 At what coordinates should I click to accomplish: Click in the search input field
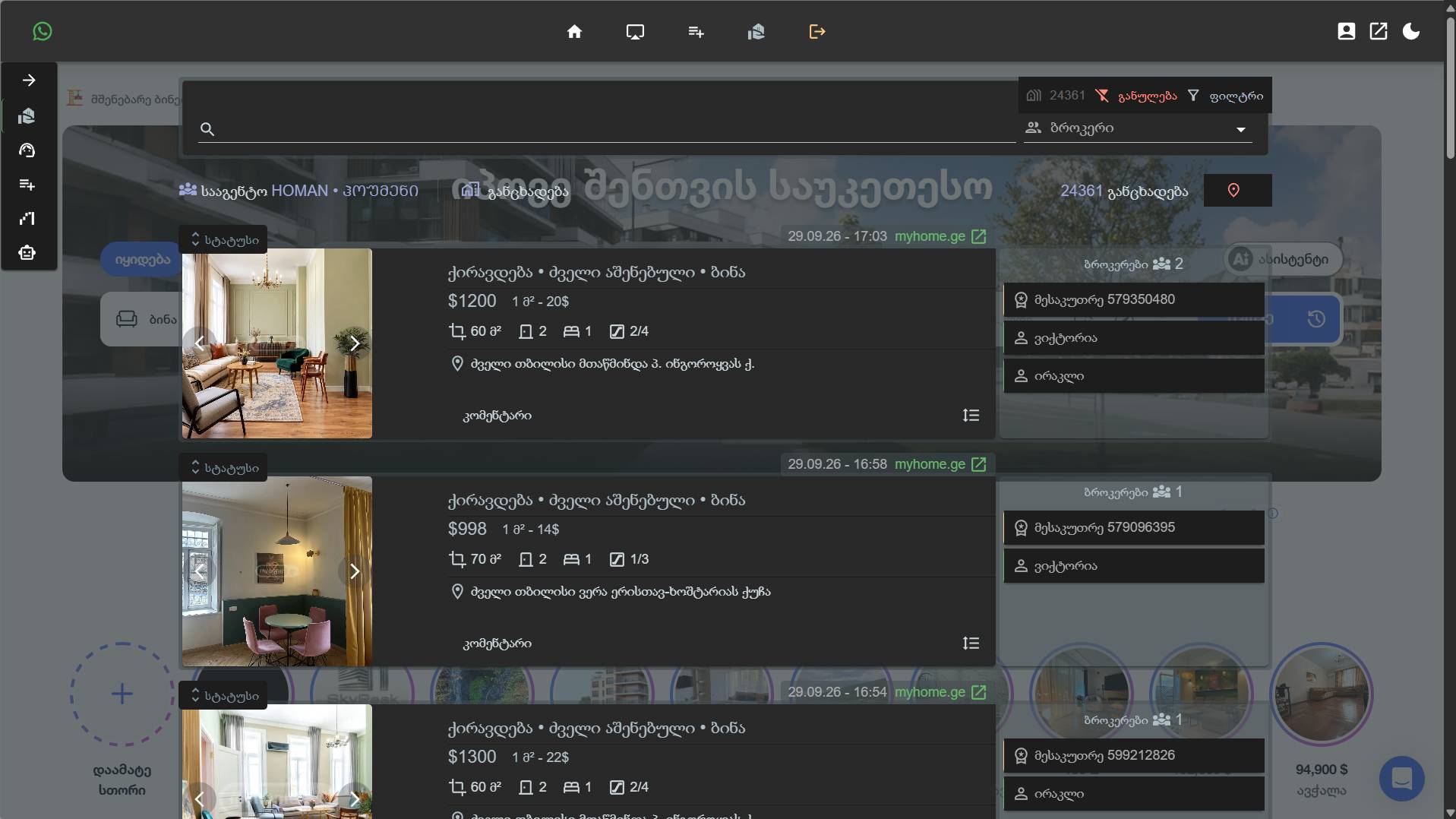coord(608,128)
